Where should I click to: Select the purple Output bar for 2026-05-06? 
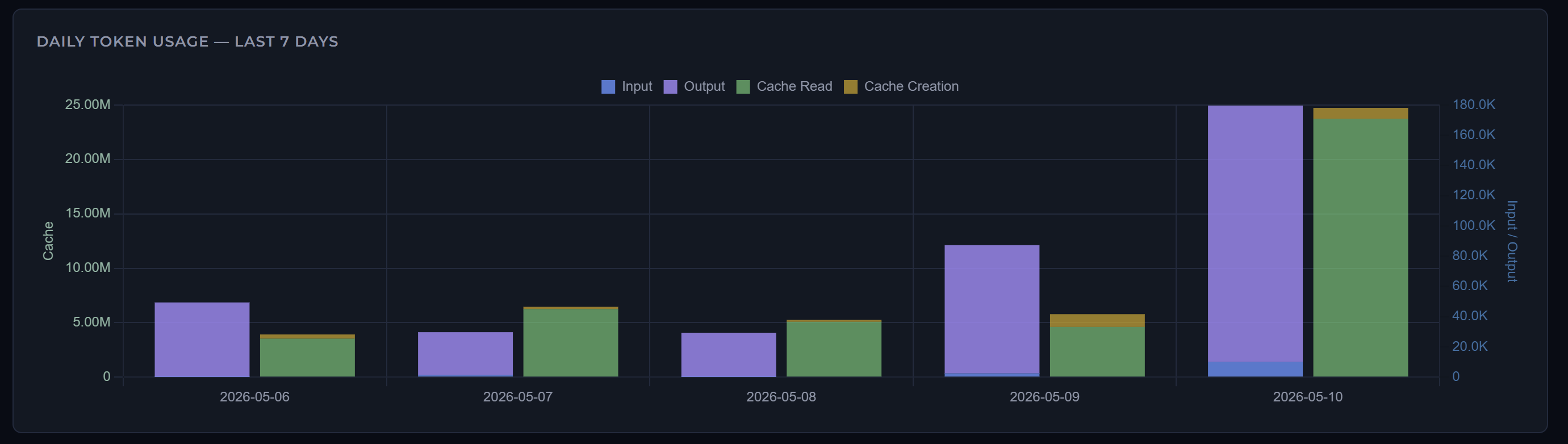pos(202,340)
